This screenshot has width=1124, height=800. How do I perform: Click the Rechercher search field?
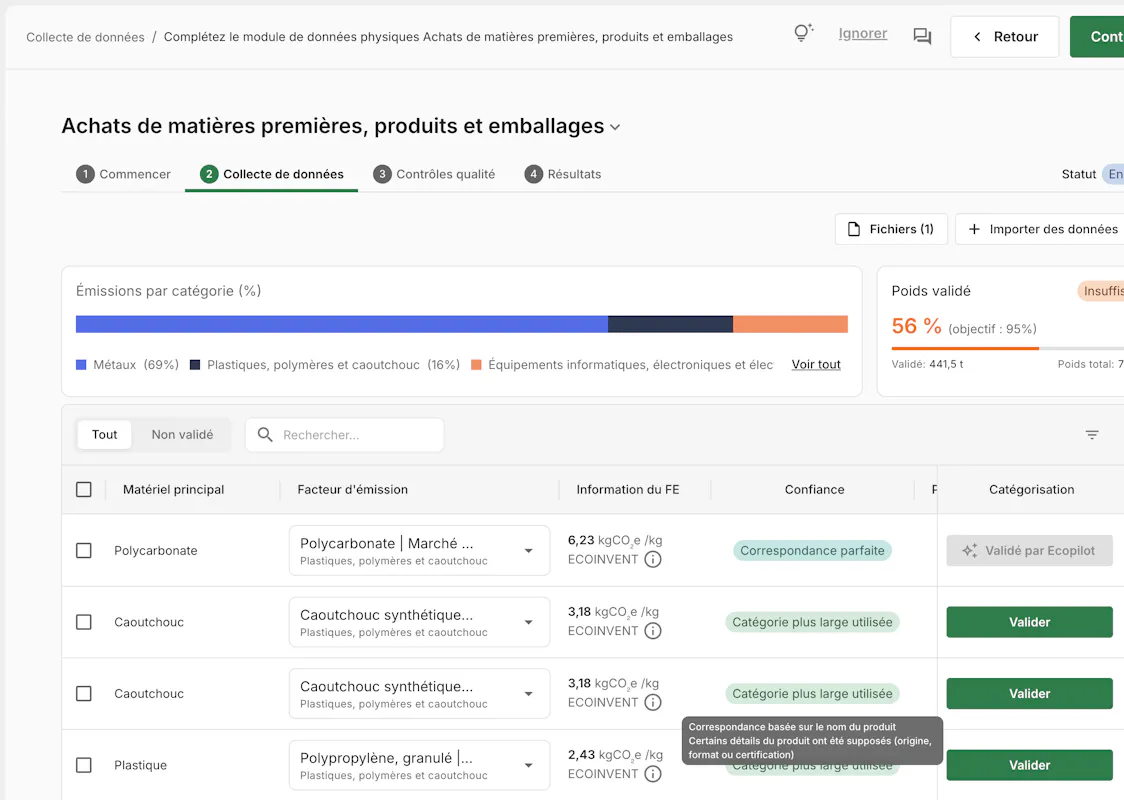[345, 434]
